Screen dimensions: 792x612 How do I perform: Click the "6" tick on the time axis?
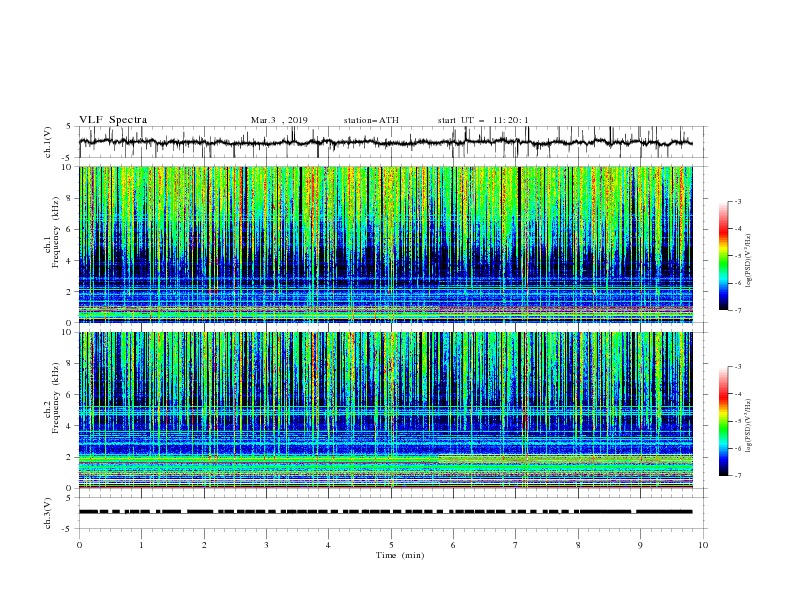[453, 545]
